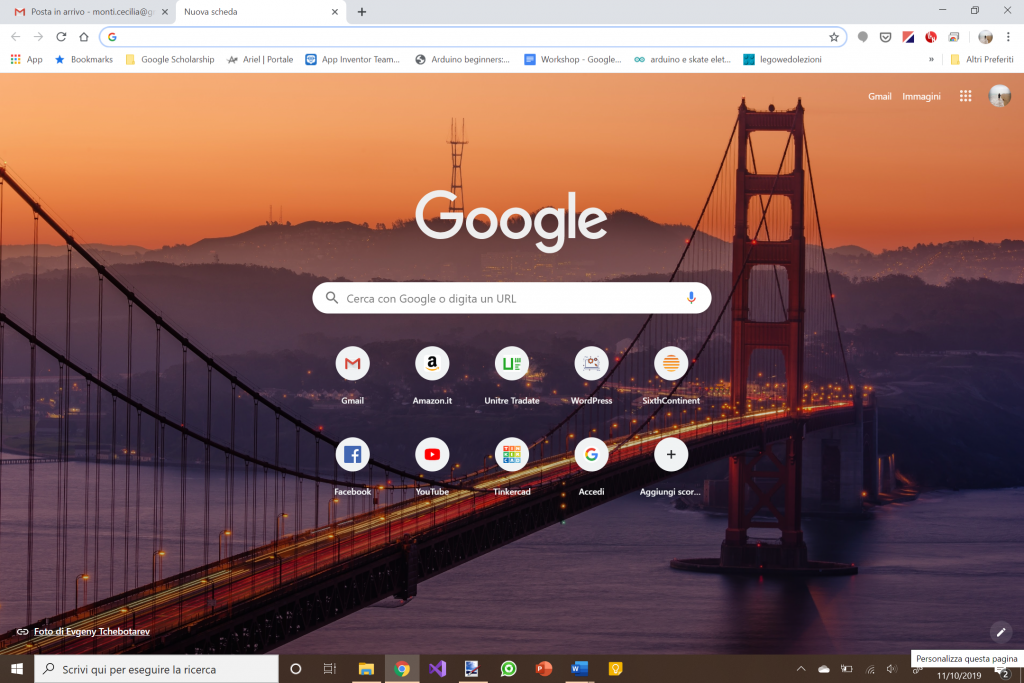The height and width of the screenshot is (683, 1024).
Task: Expand the hidden bookmarks overflow chevron
Action: 931,59
